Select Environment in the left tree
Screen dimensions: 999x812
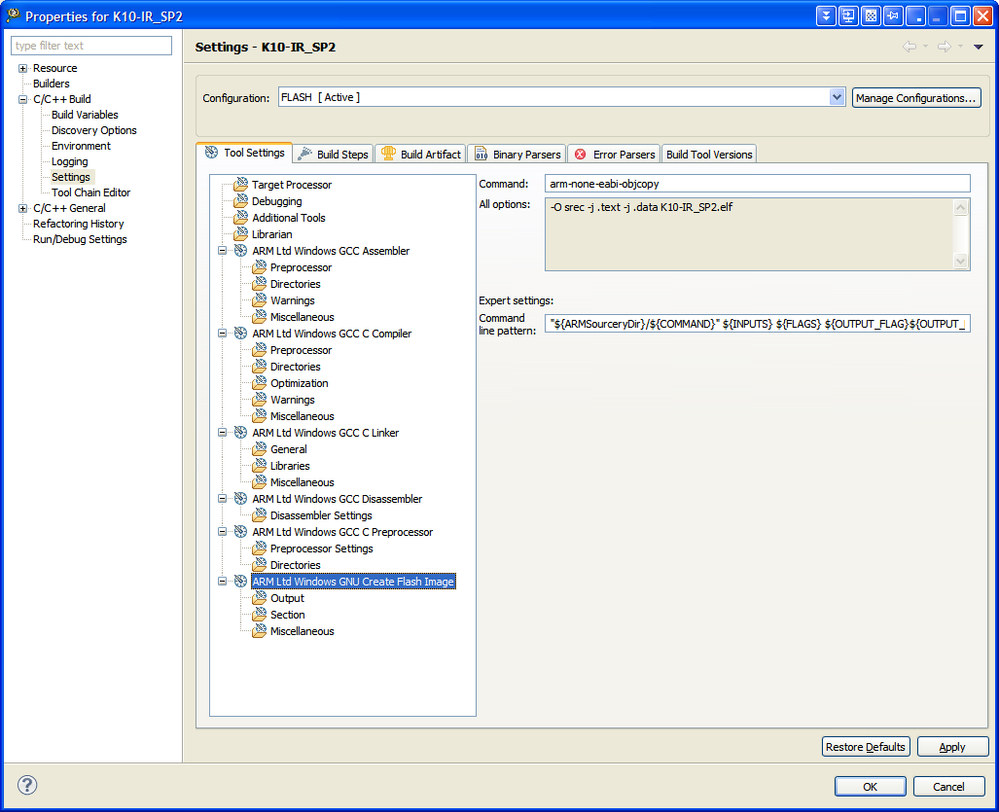tap(81, 146)
